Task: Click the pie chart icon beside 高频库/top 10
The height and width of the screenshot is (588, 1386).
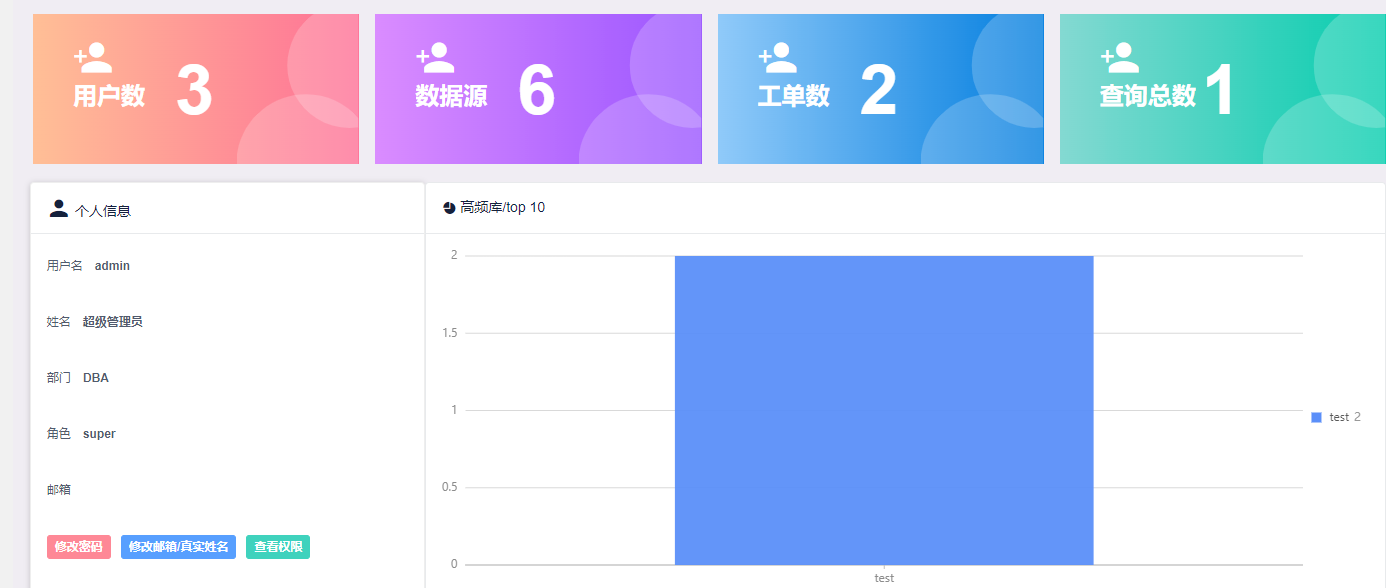Action: tap(449, 208)
